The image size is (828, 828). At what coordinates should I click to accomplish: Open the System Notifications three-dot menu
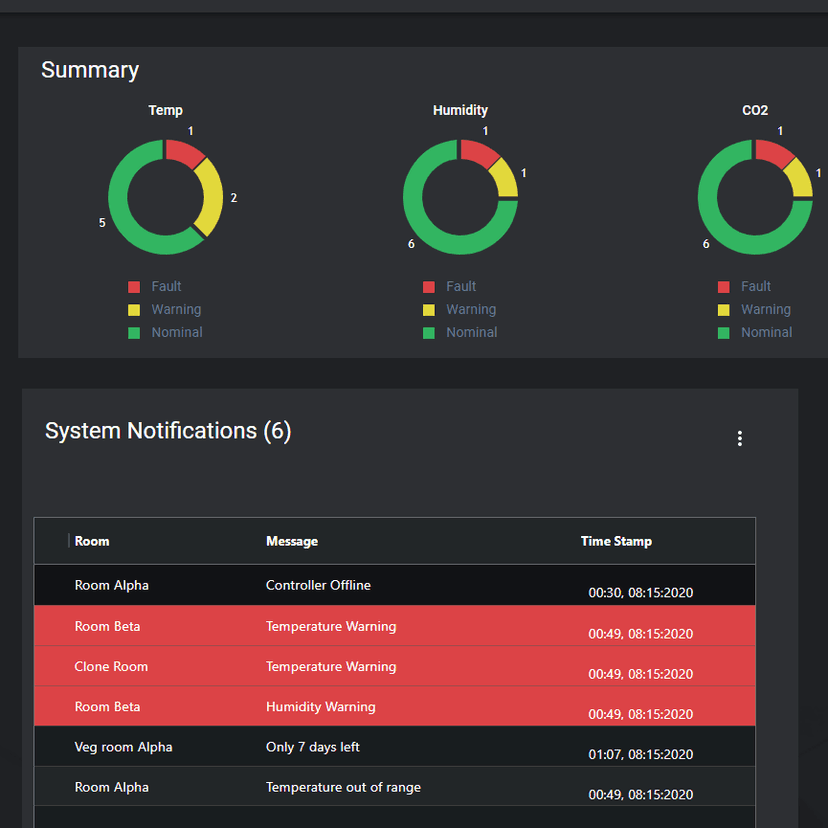pyautogui.click(x=739, y=438)
